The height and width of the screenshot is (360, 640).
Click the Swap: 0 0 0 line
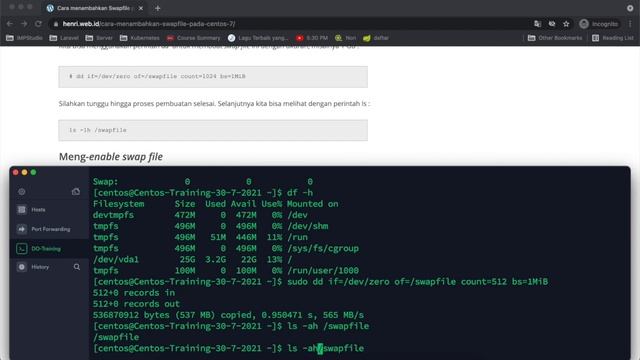click(203, 182)
